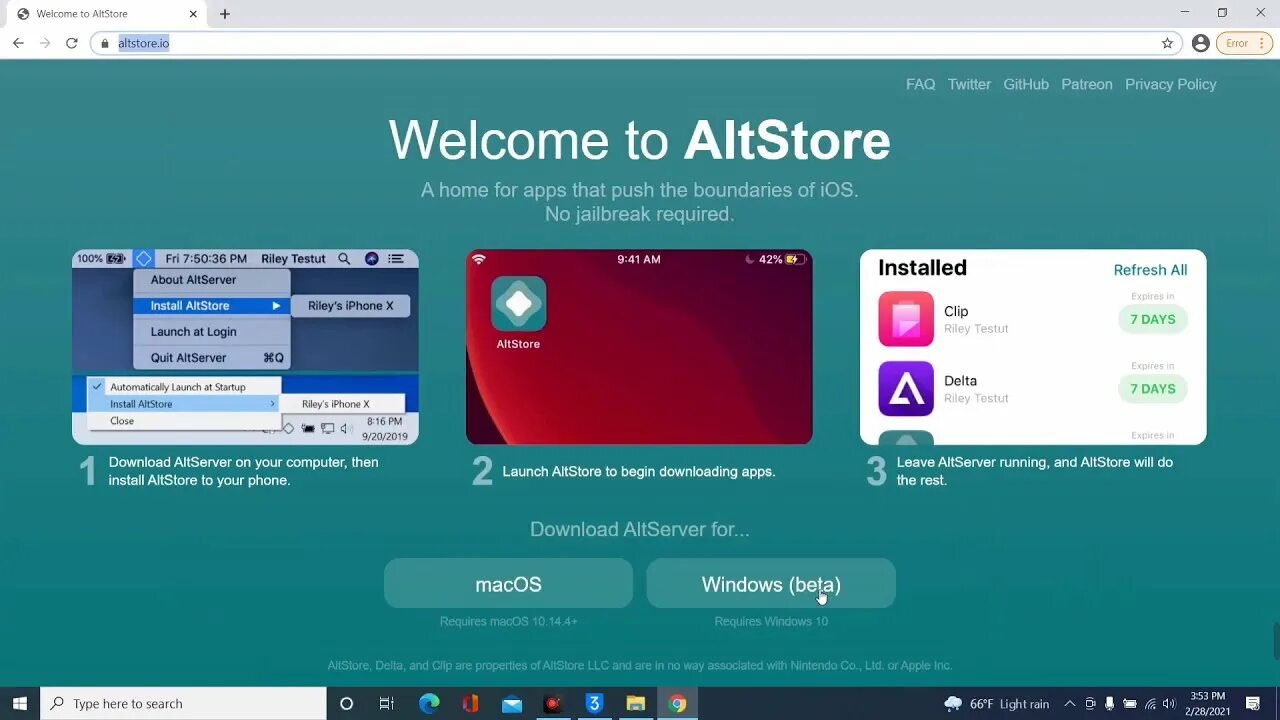Open the notification center icon
1280x720 pixels.
pos(1253,704)
